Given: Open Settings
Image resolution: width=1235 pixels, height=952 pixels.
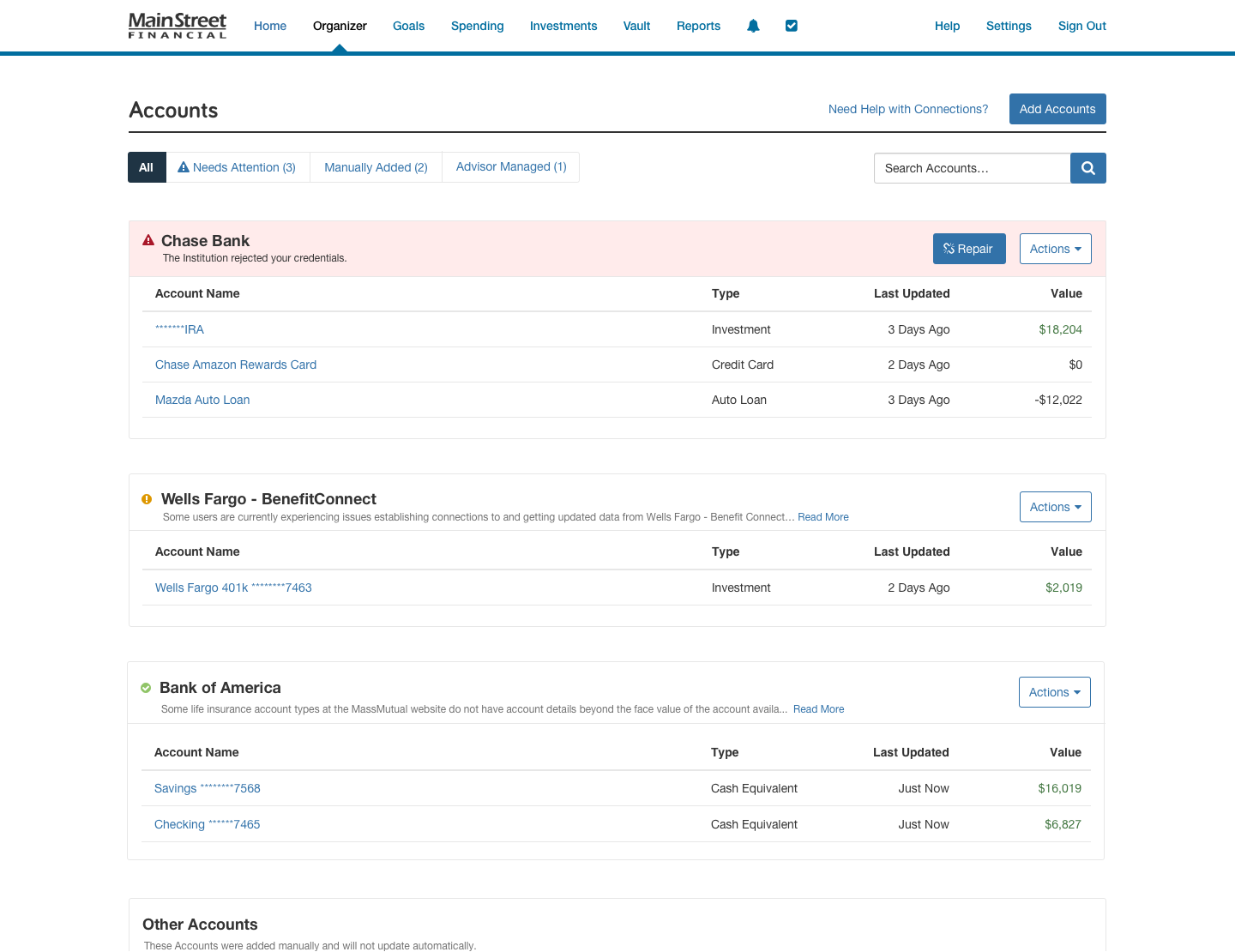Looking at the screenshot, I should tap(1009, 26).
